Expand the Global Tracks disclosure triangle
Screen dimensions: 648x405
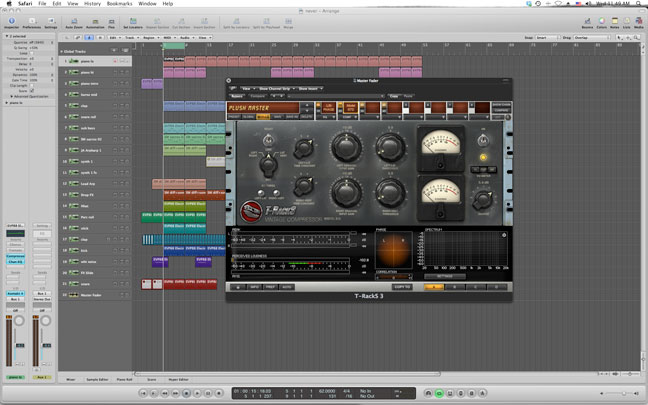point(62,52)
